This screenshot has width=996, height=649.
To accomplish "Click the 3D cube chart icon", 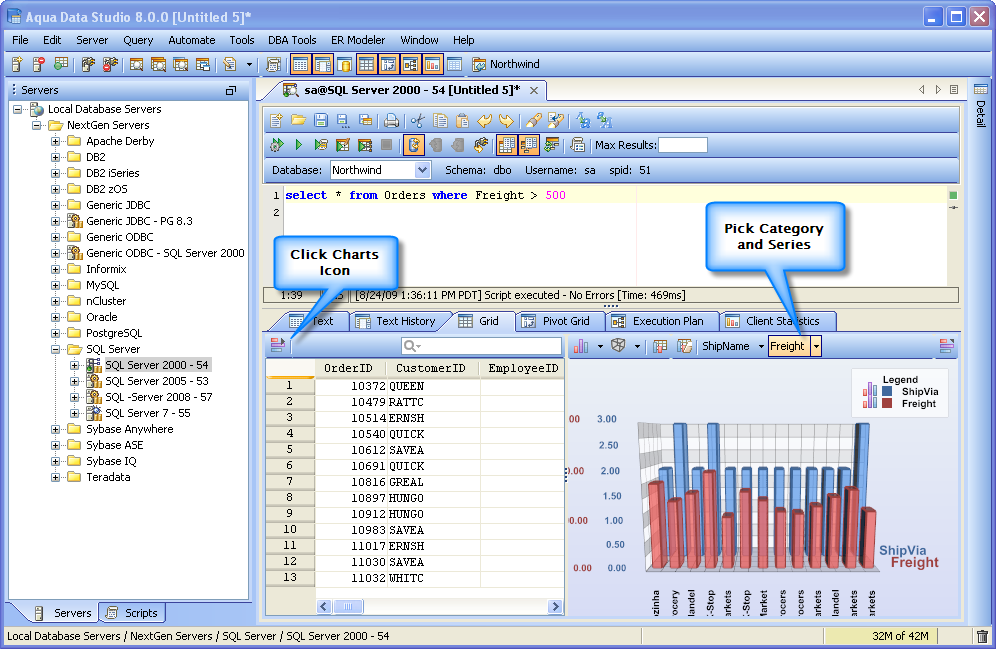I will click(618, 346).
